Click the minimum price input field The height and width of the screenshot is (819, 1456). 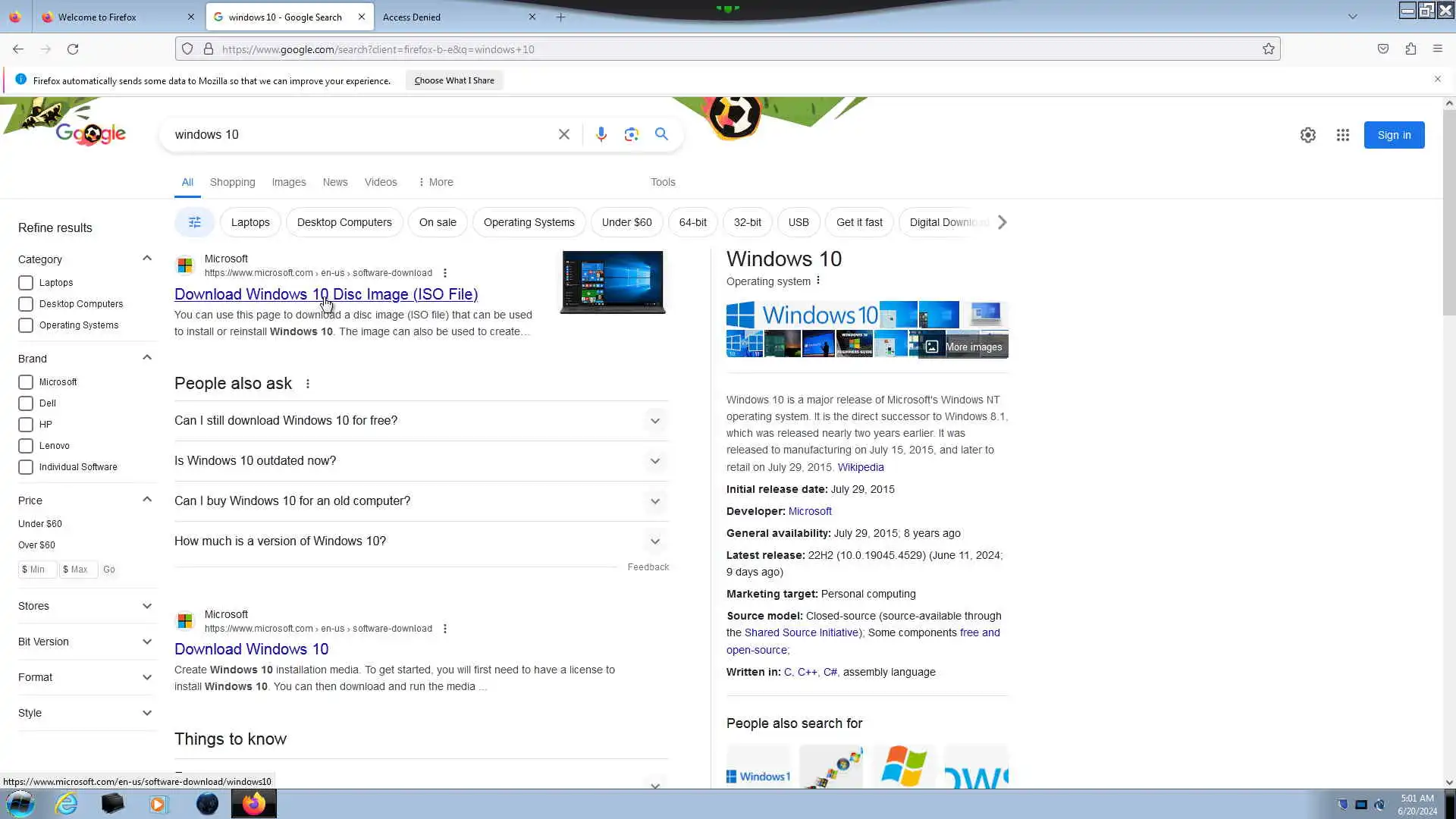[38, 570]
